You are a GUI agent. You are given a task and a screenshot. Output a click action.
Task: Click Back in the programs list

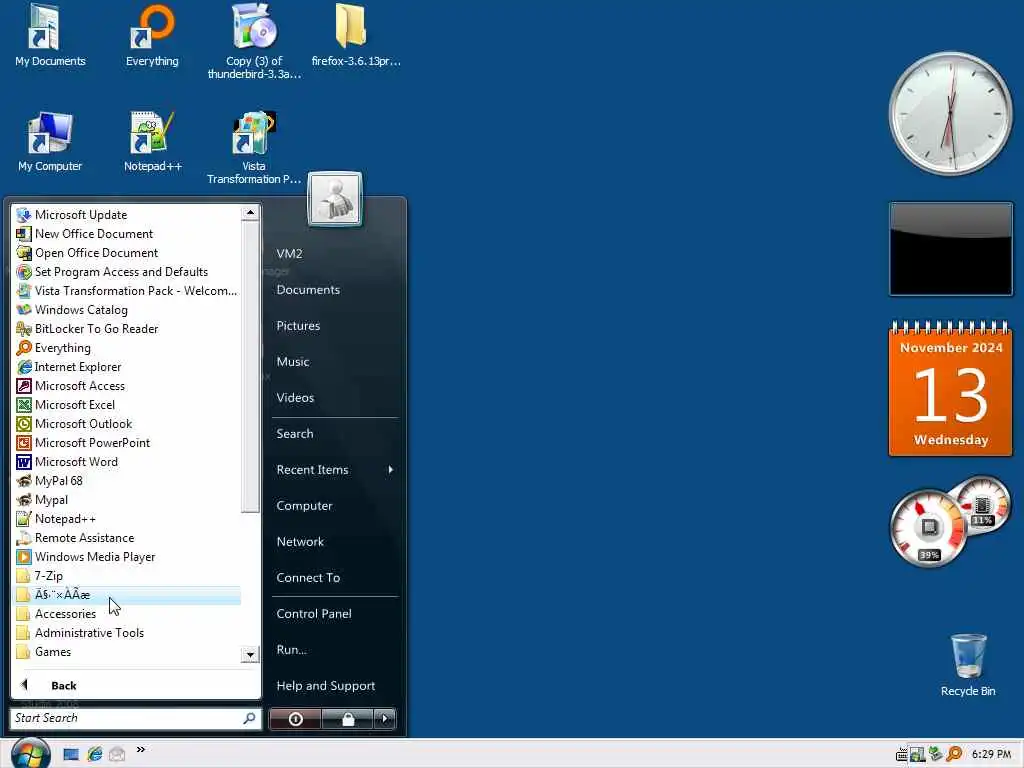click(x=63, y=686)
